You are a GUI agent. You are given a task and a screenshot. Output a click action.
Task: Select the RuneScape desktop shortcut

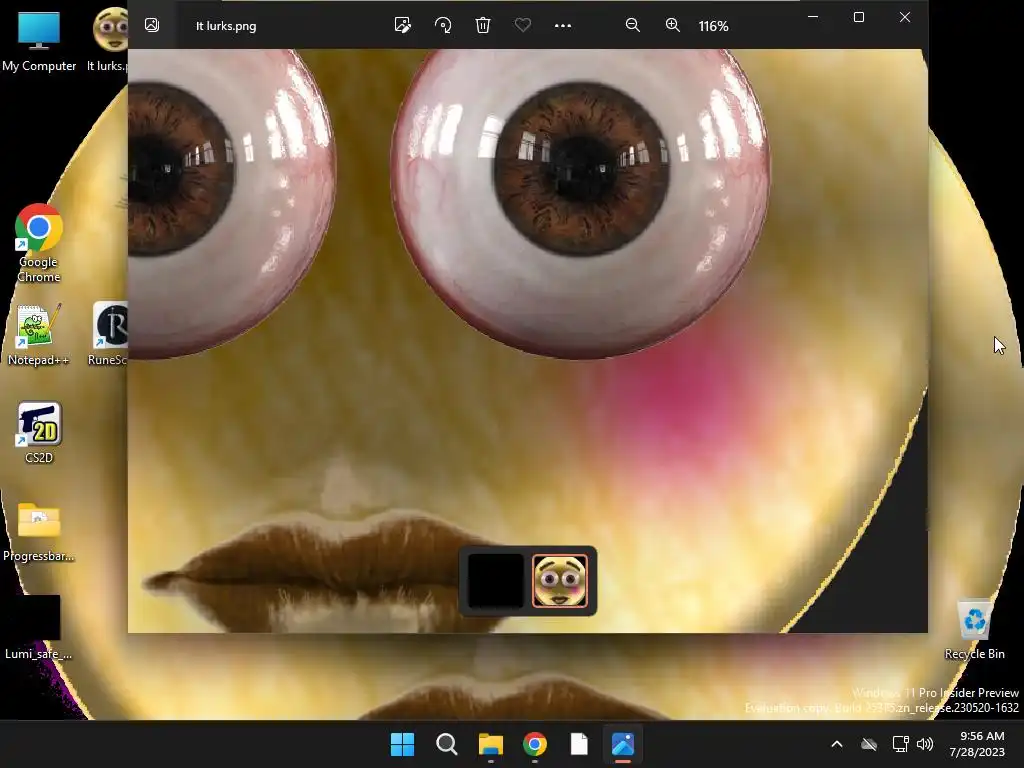(108, 334)
